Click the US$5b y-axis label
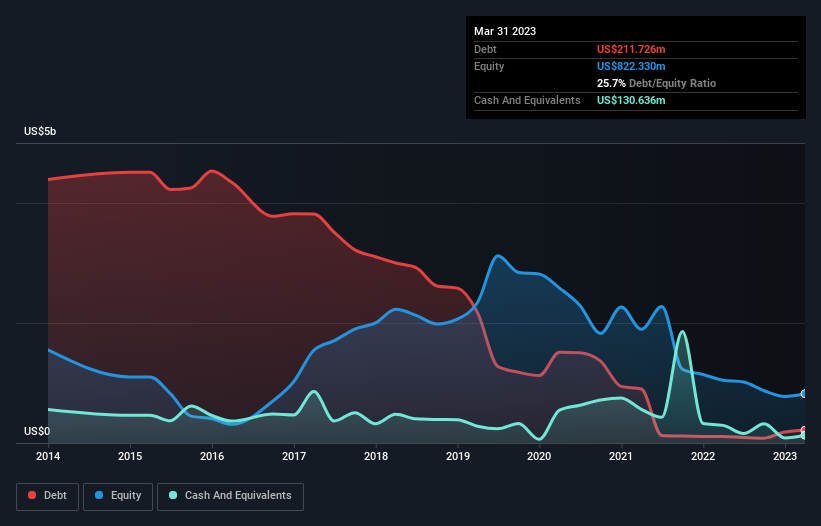821x526 pixels. click(x=40, y=131)
